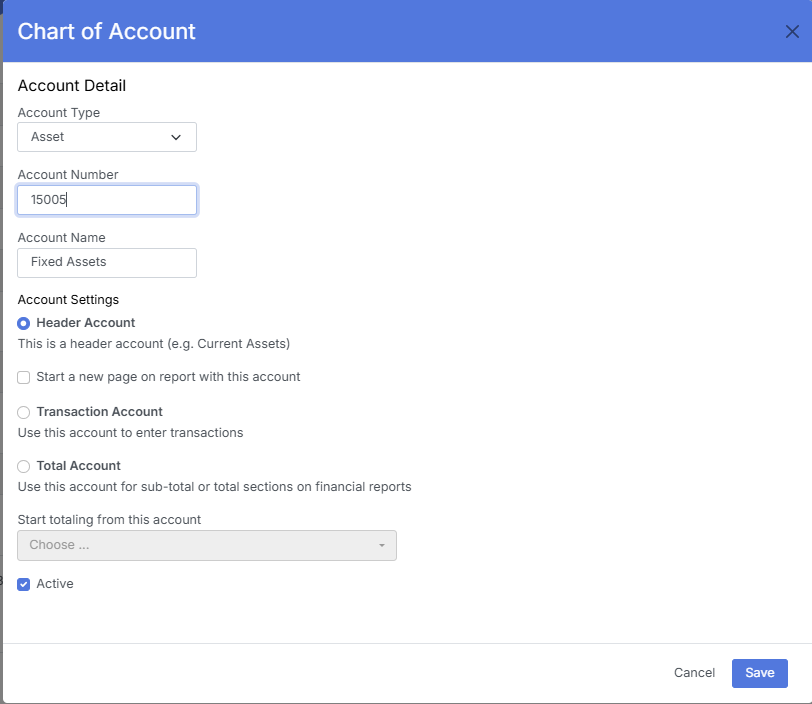Screen dimensions: 812x704
Task: Save the account details
Action: pos(759,673)
